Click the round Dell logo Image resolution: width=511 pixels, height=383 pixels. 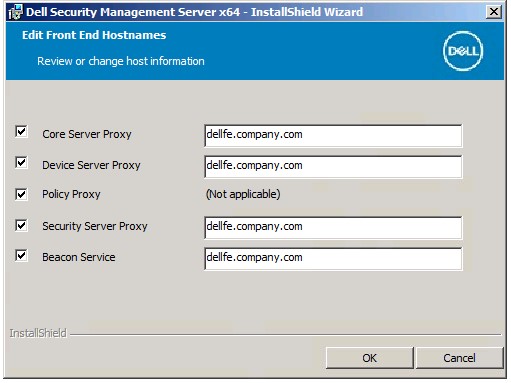(463, 51)
